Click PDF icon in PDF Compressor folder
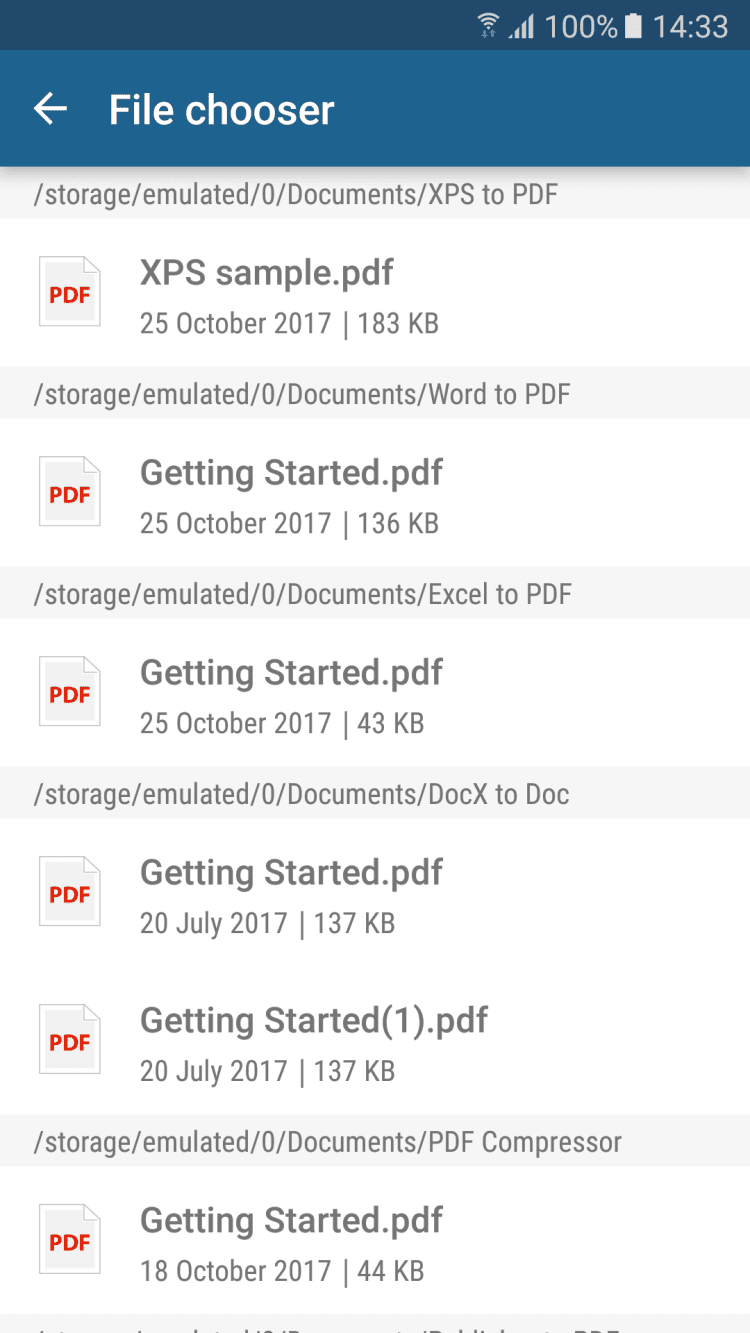This screenshot has height=1333, width=750. pos(70,1240)
